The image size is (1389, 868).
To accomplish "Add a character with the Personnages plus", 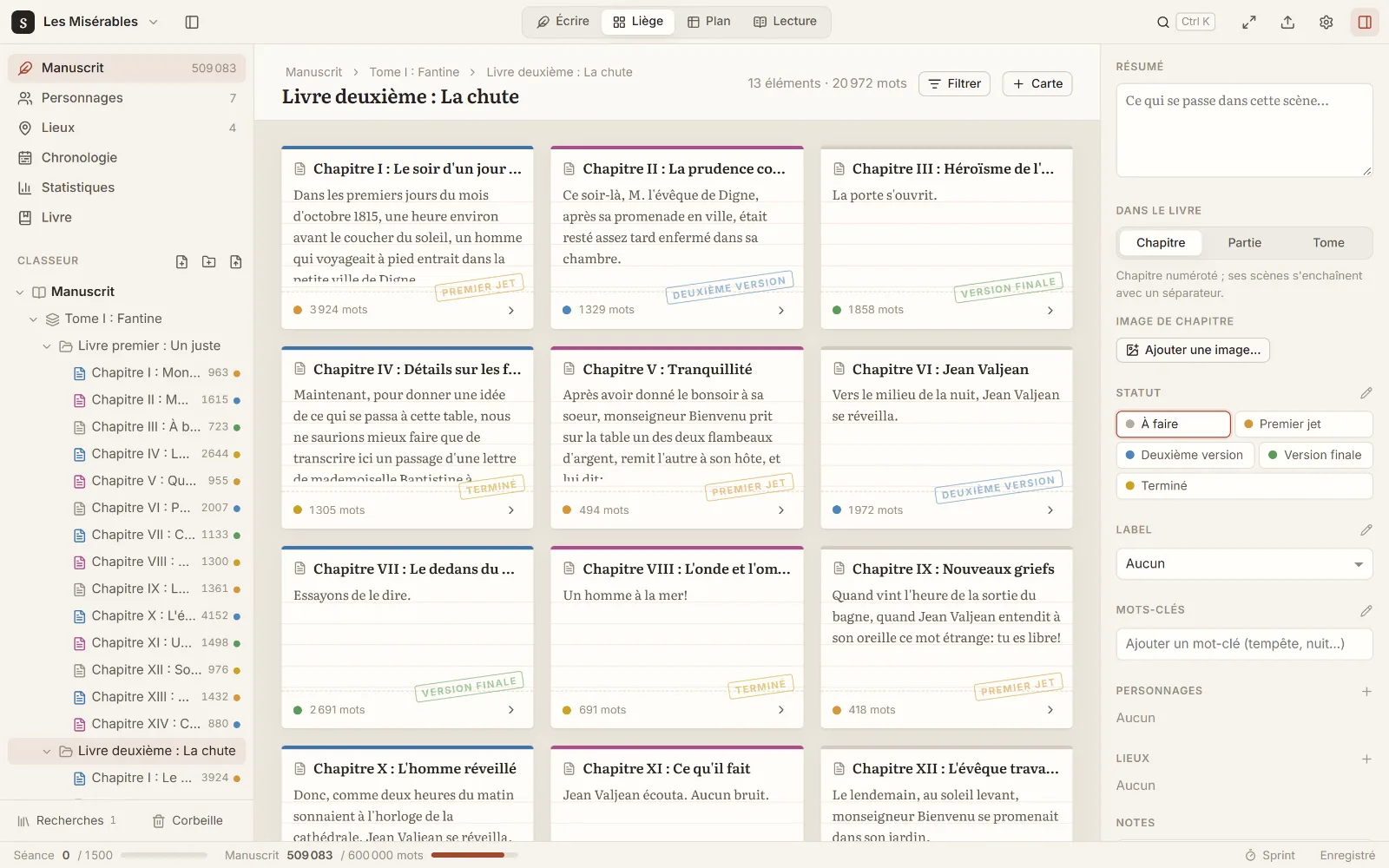I will (x=1366, y=691).
